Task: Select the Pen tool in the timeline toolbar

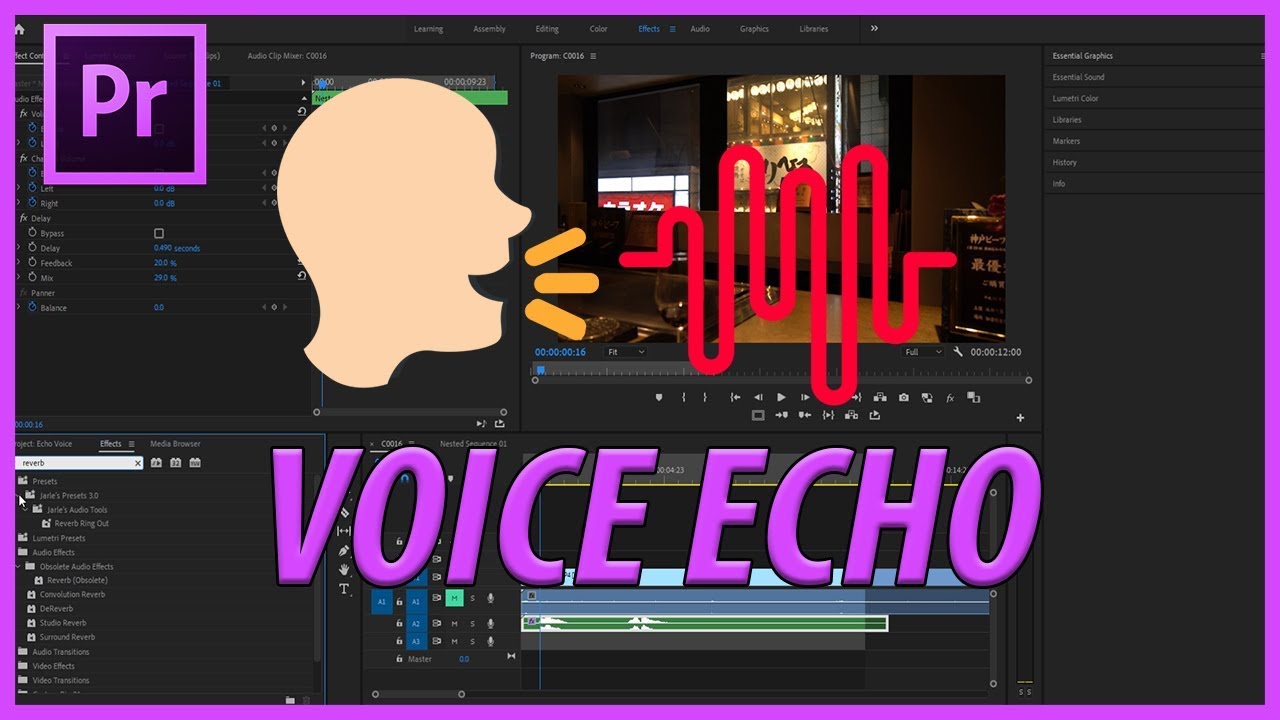Action: pos(343,550)
